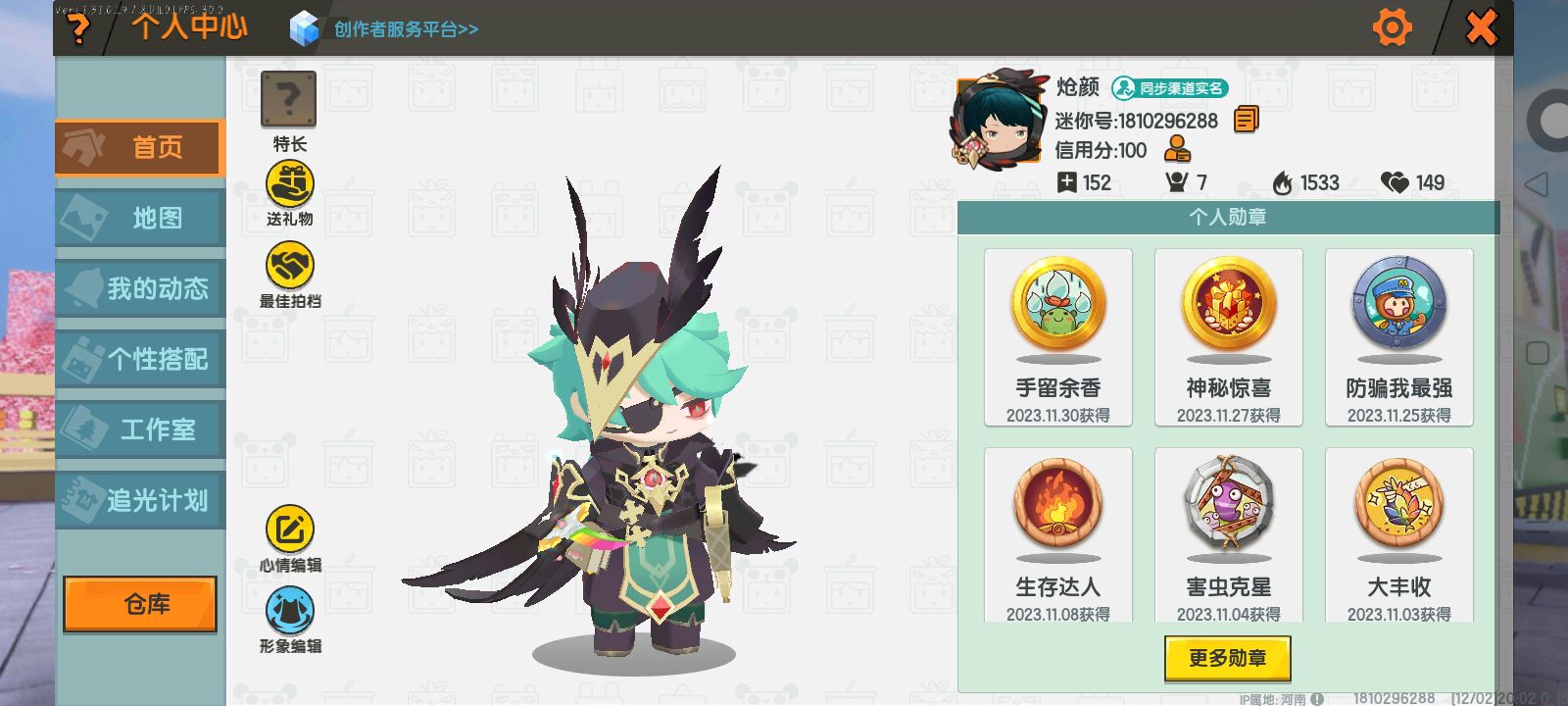The width and height of the screenshot is (1568, 706).
Task: Select the 个性搭配 tab
Action: [140, 359]
